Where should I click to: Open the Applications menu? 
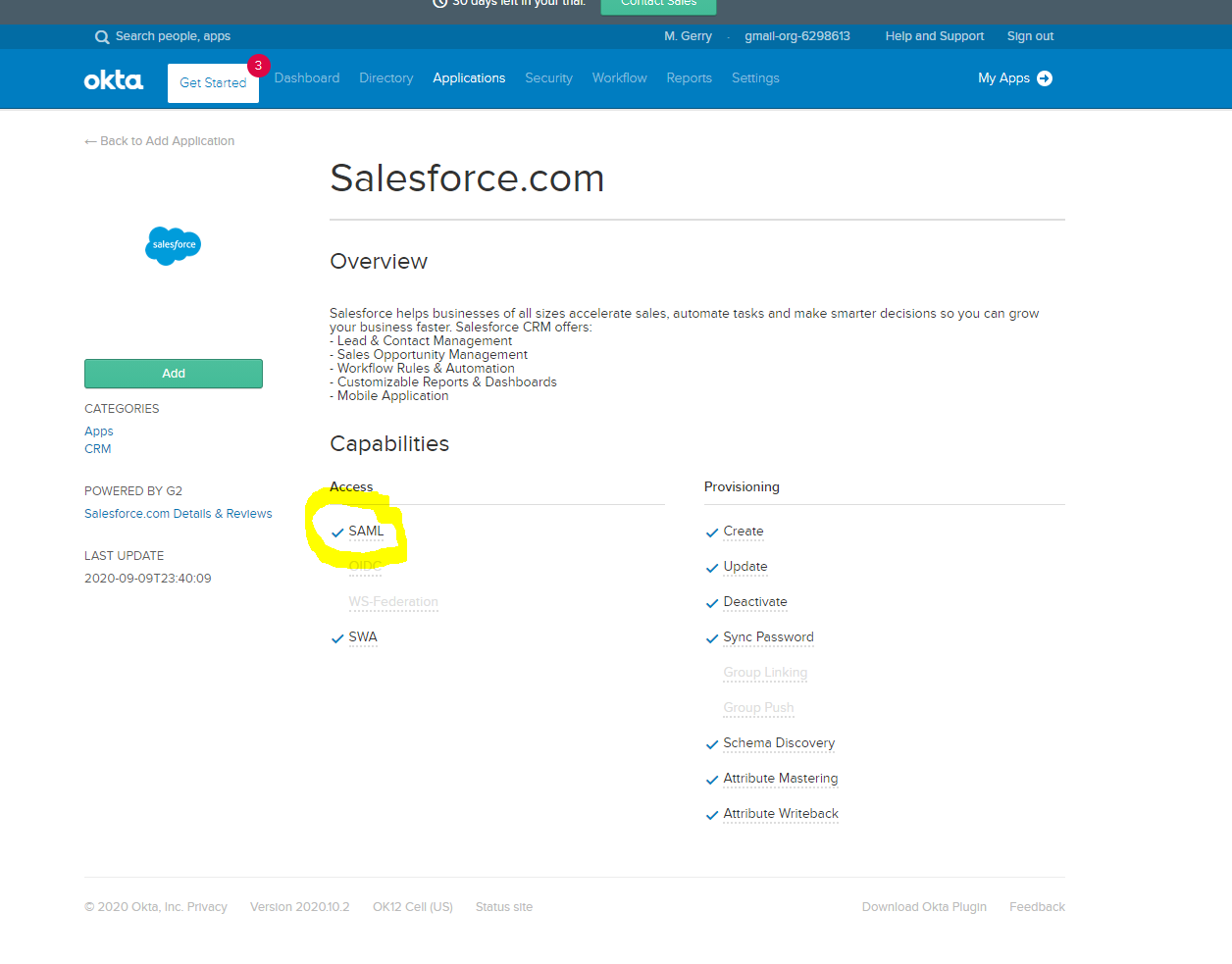pos(469,77)
